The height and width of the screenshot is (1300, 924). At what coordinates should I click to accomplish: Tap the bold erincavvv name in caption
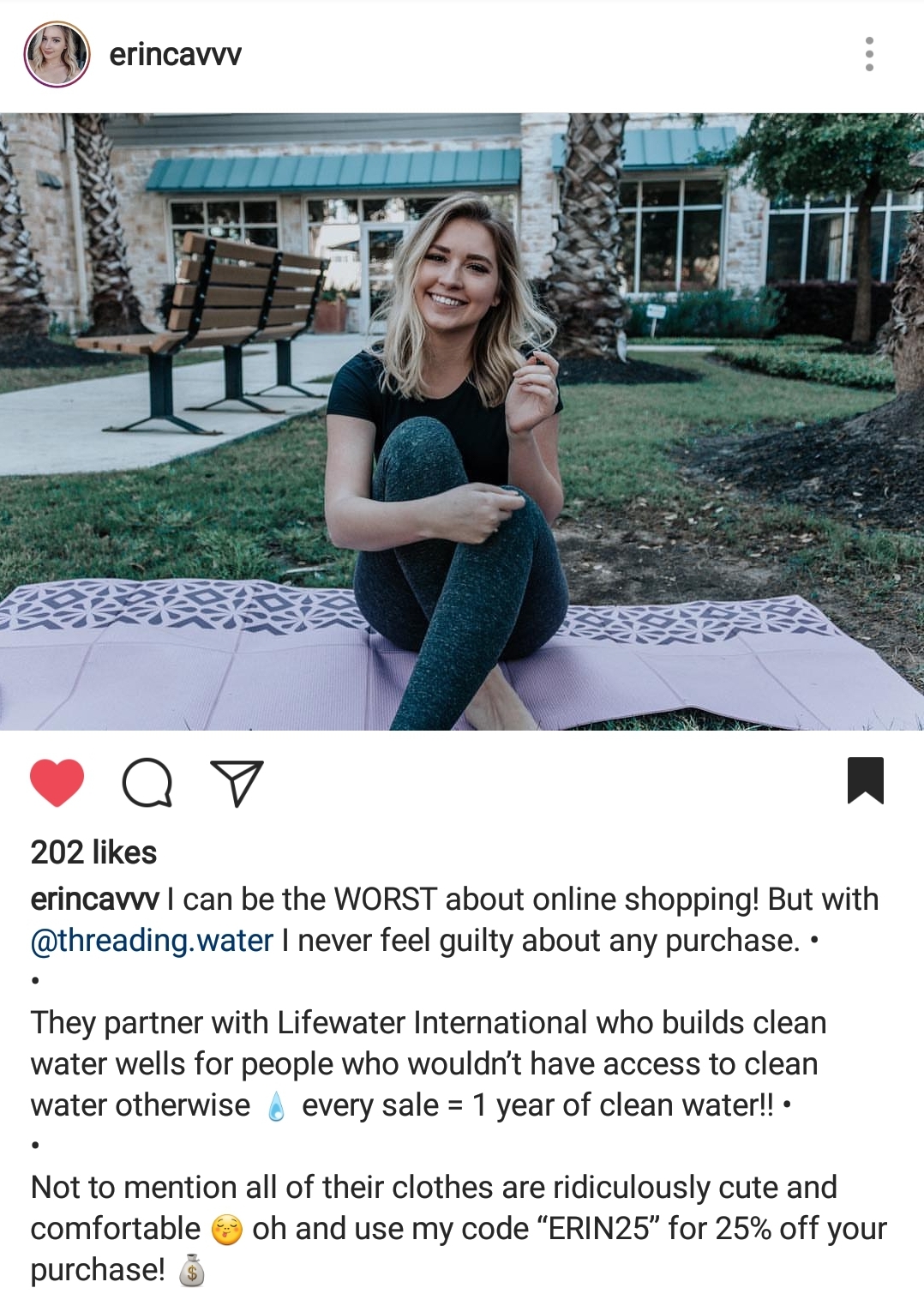(x=94, y=899)
